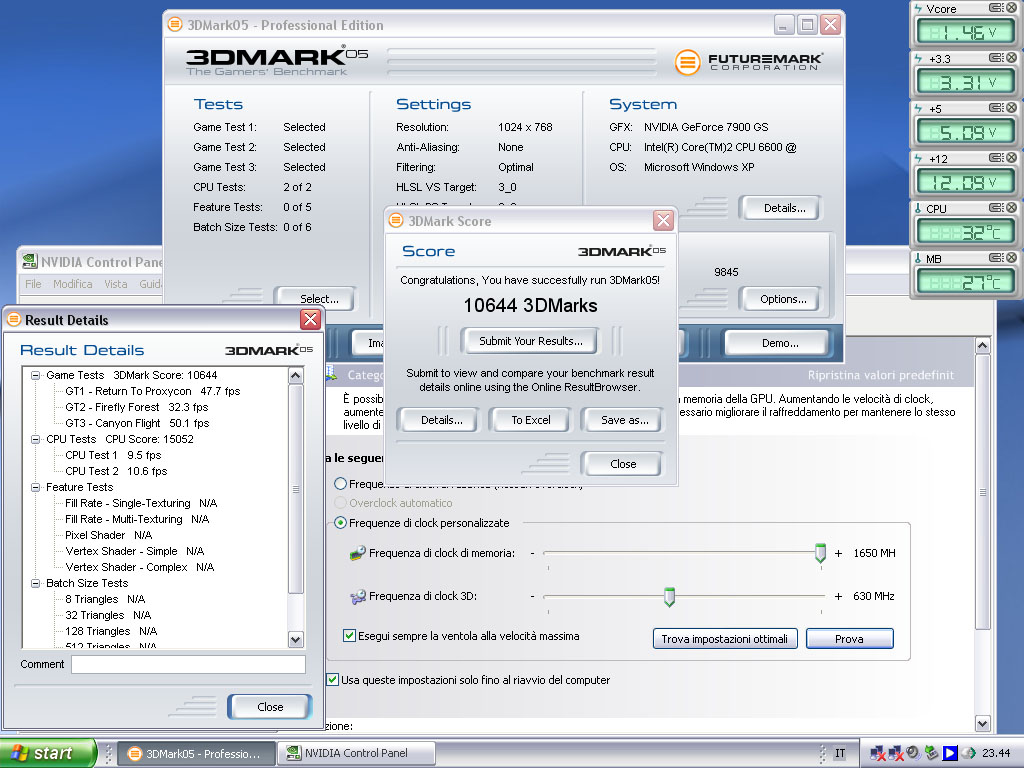Close the +12 voltage widget

coord(1011,157)
